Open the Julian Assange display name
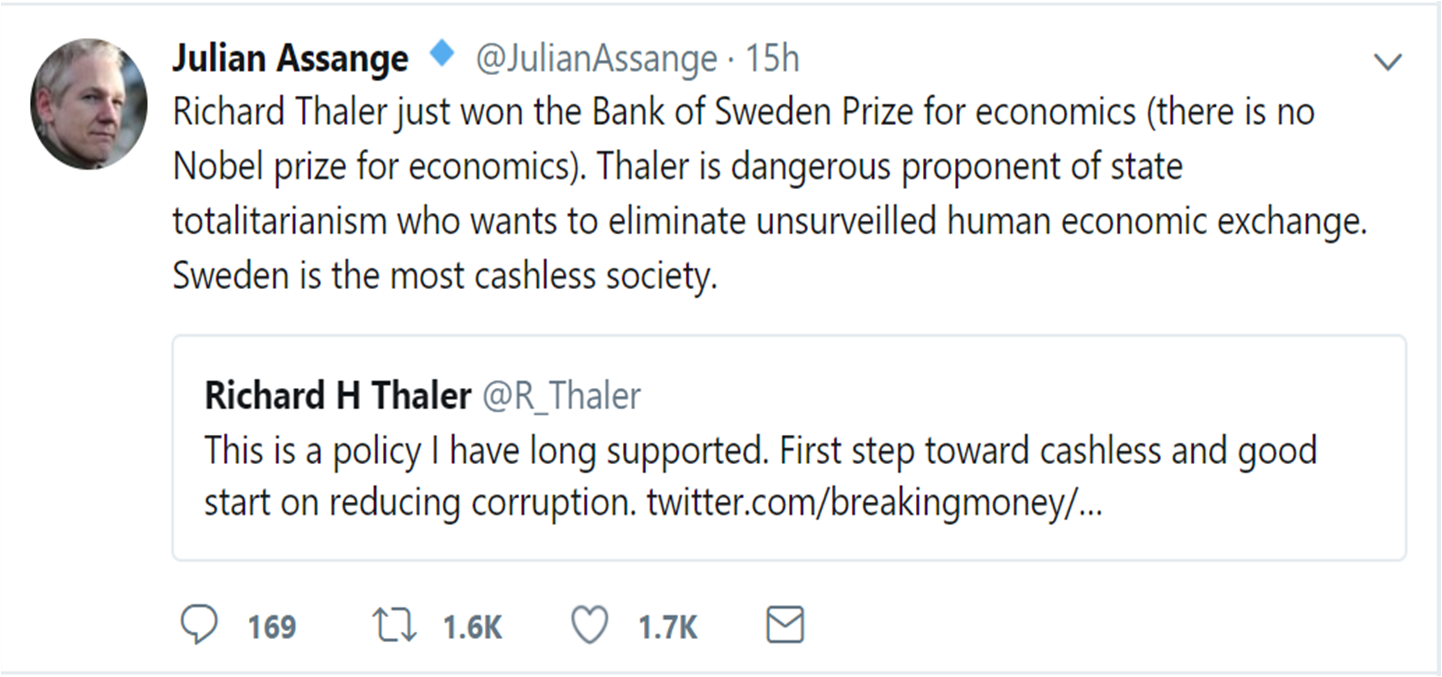Image resolution: width=1442 pixels, height=677 pixels. click(x=290, y=59)
